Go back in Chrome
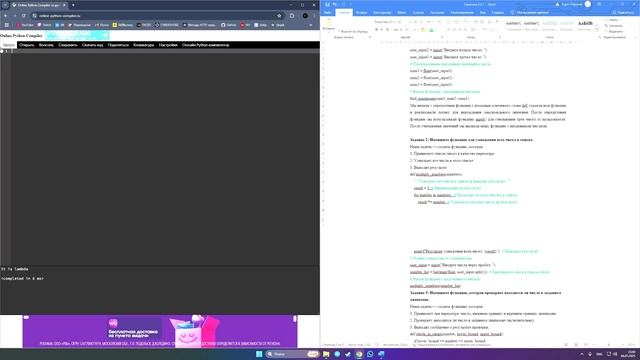640x360 pixels. click(6, 16)
